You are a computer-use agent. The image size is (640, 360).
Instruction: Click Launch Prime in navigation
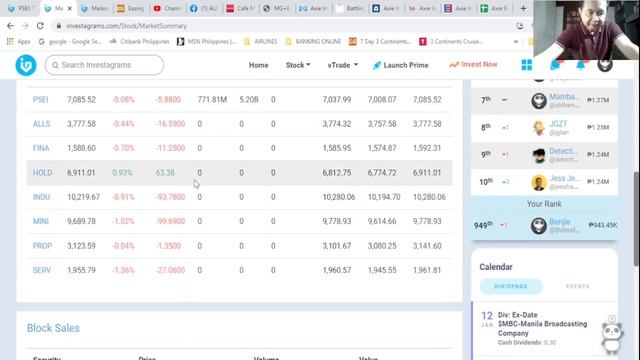coord(401,65)
